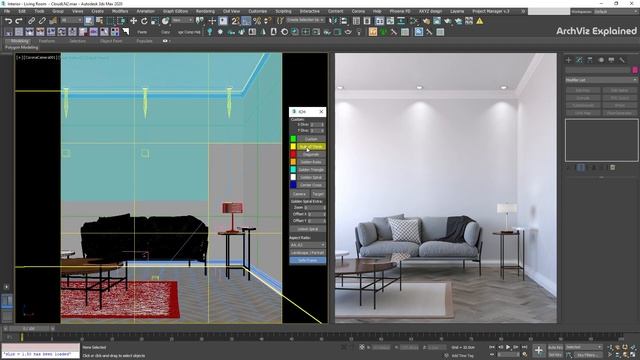
Task: Toggle the Golden Triangle guide button
Action: click(x=311, y=169)
